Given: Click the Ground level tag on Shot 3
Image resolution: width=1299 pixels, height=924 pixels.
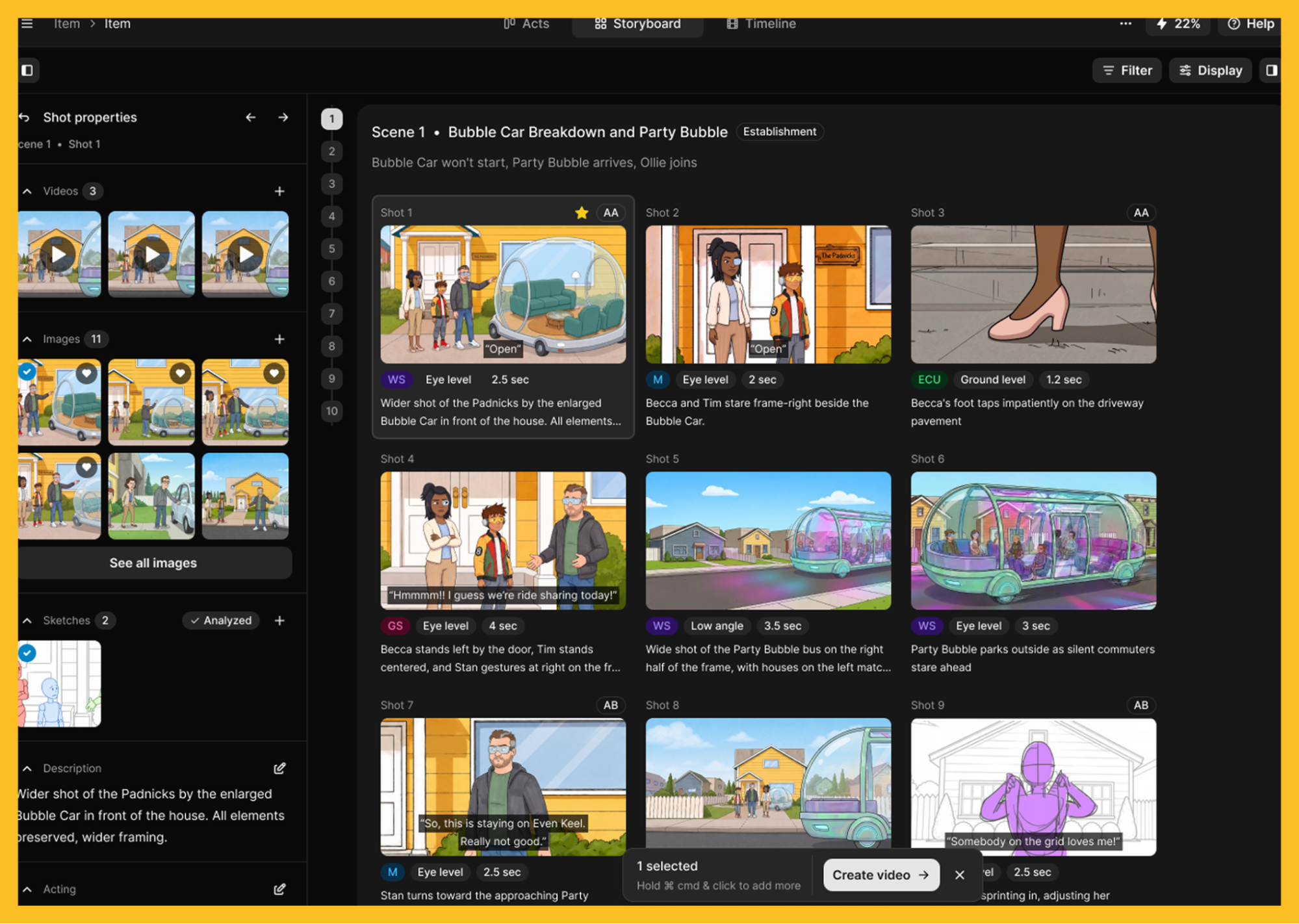Looking at the screenshot, I should pyautogui.click(x=992, y=380).
